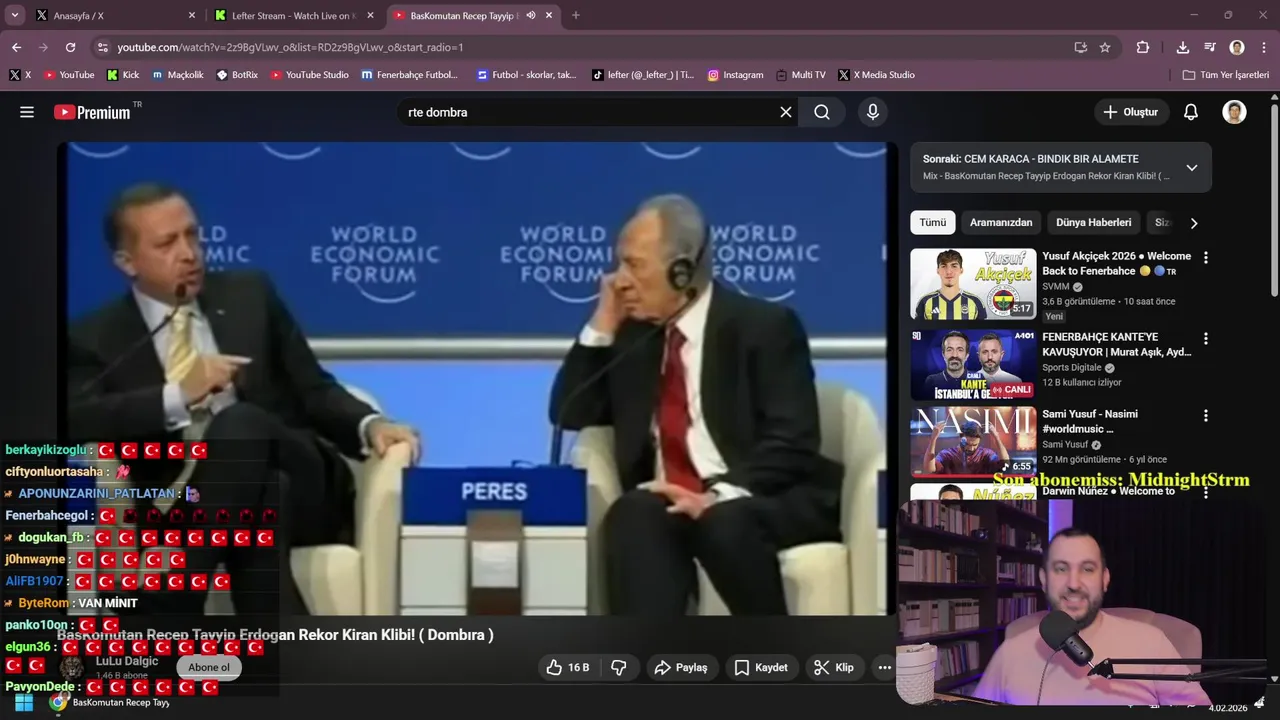
Task: Show more filter chips with right arrow
Action: tap(1193, 223)
